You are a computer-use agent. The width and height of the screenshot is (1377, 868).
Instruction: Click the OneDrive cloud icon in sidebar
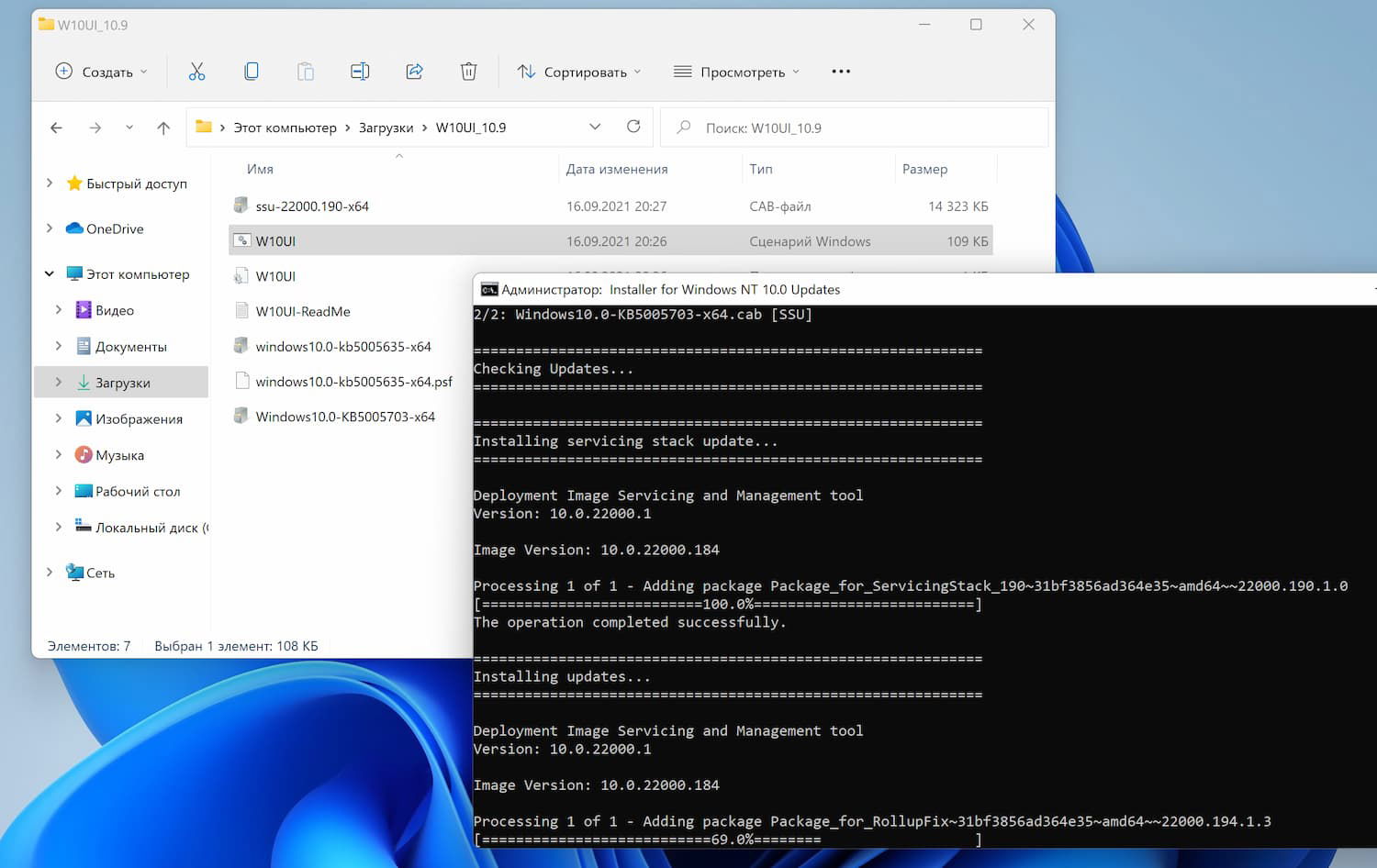click(74, 228)
